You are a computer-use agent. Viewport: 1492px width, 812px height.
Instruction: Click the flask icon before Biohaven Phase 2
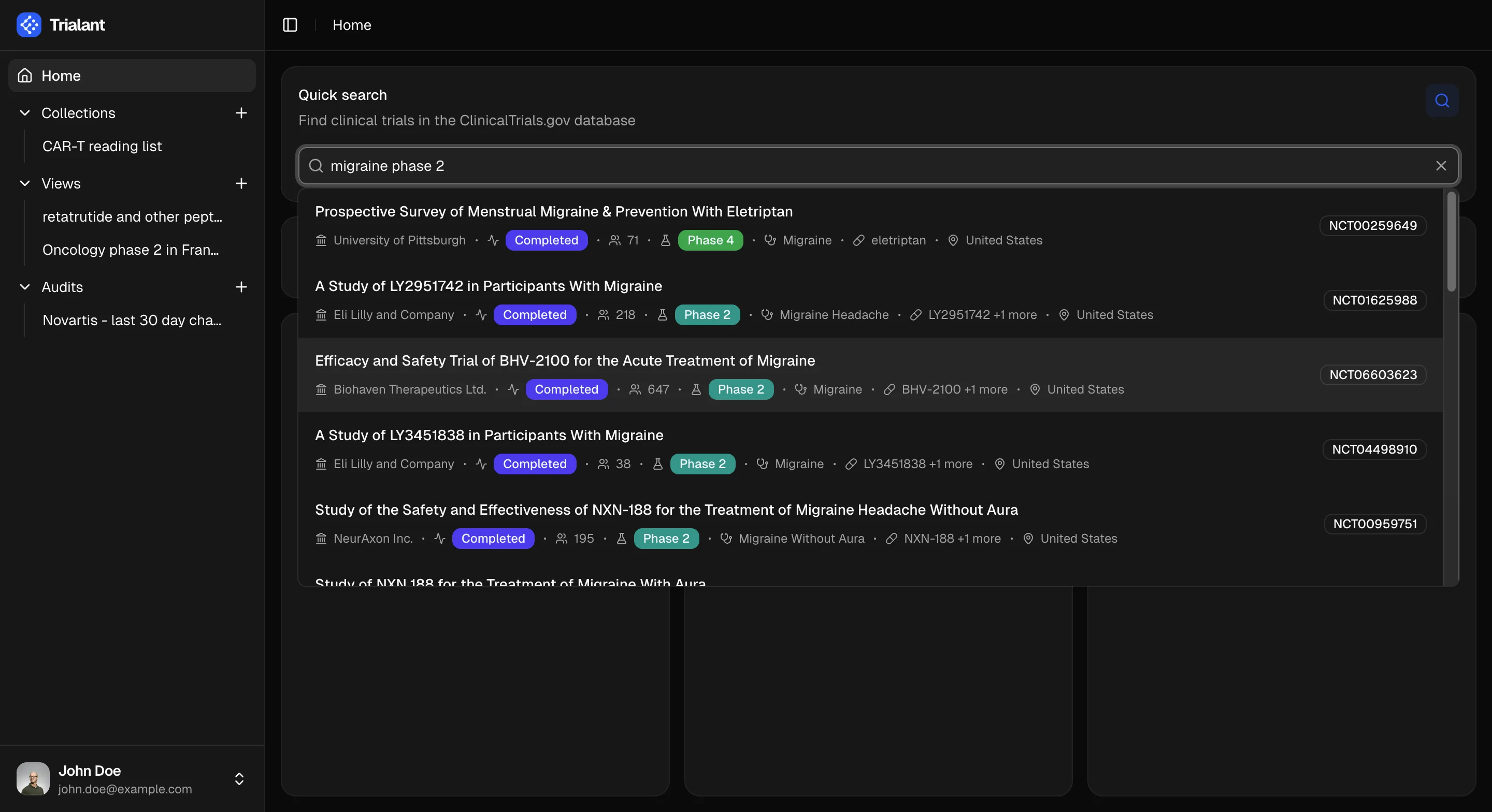696,390
